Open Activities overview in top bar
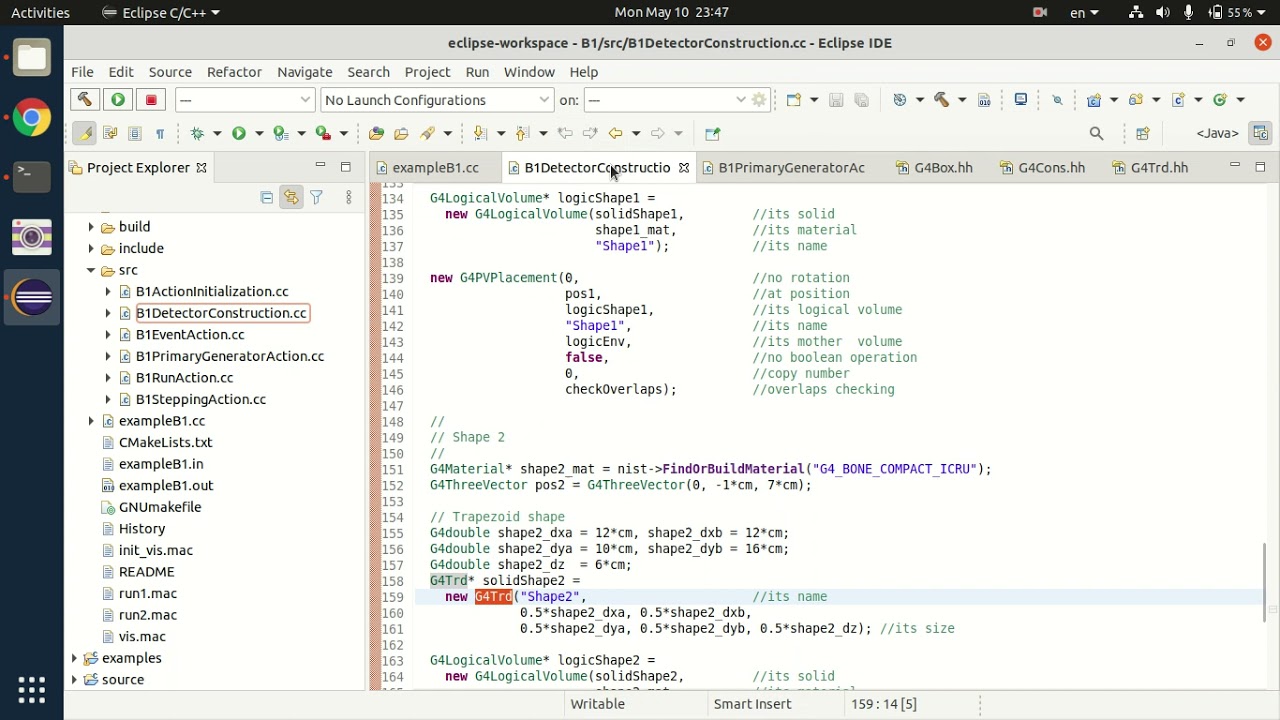 (x=40, y=12)
